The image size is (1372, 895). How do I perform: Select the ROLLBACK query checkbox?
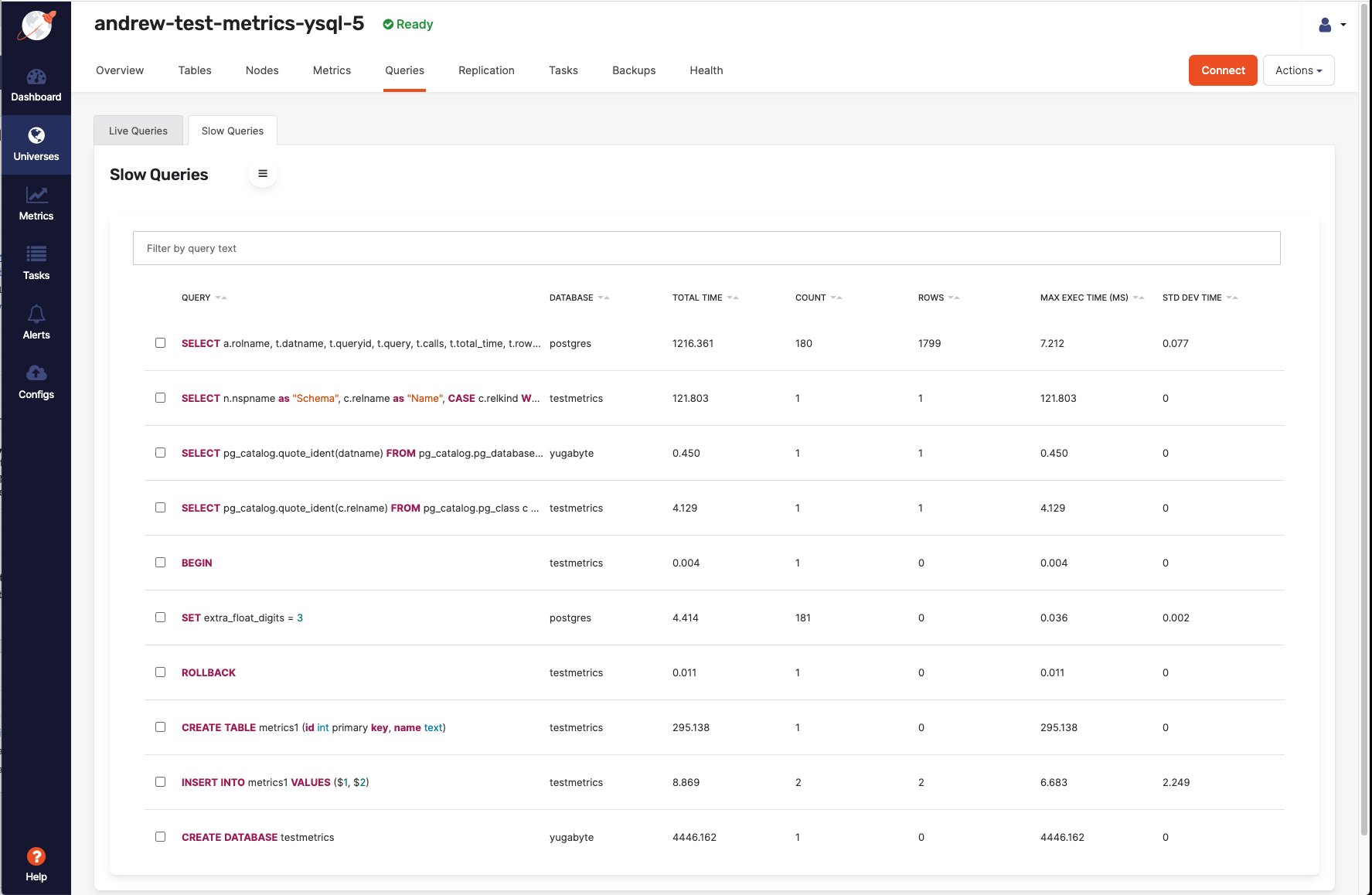(x=160, y=672)
